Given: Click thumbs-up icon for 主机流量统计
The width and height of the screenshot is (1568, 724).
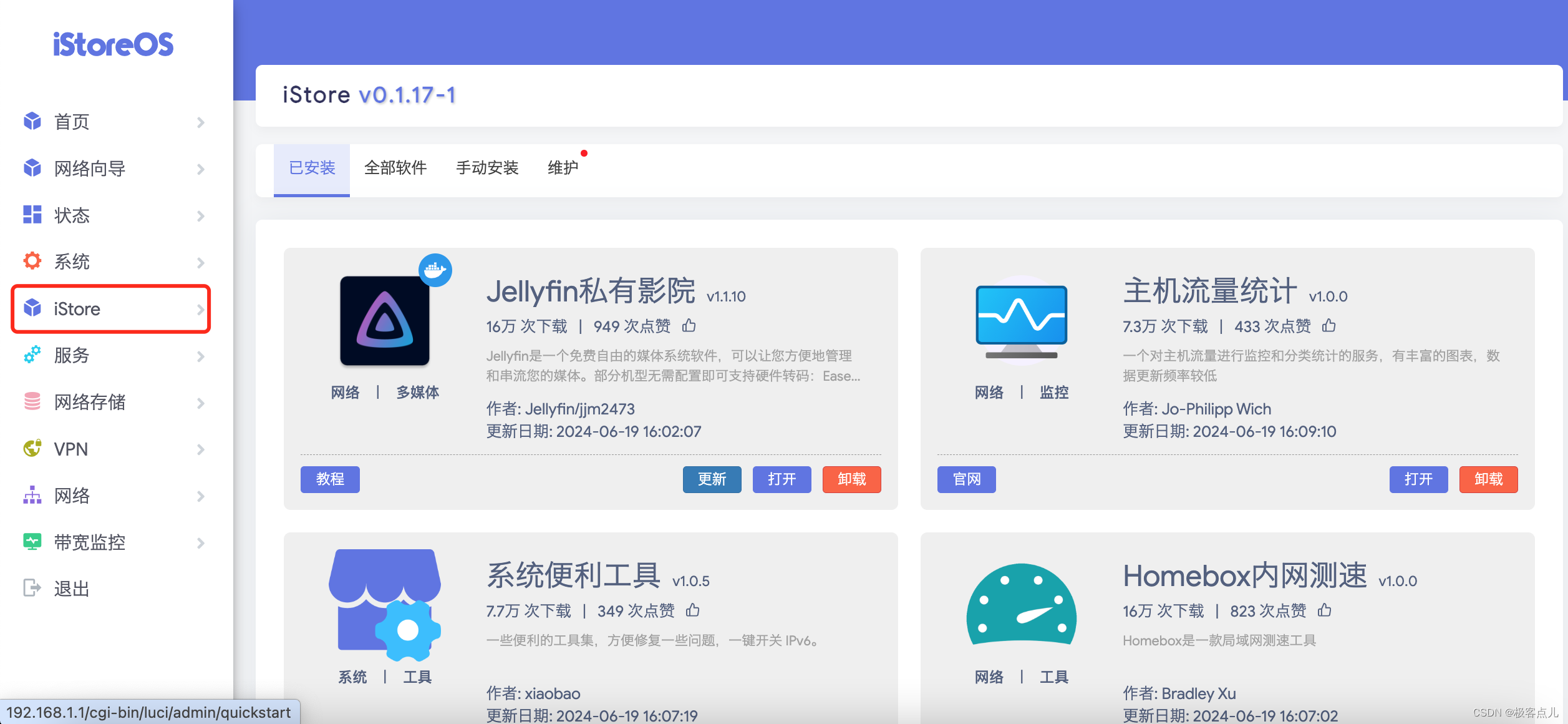Looking at the screenshot, I should point(1329,325).
